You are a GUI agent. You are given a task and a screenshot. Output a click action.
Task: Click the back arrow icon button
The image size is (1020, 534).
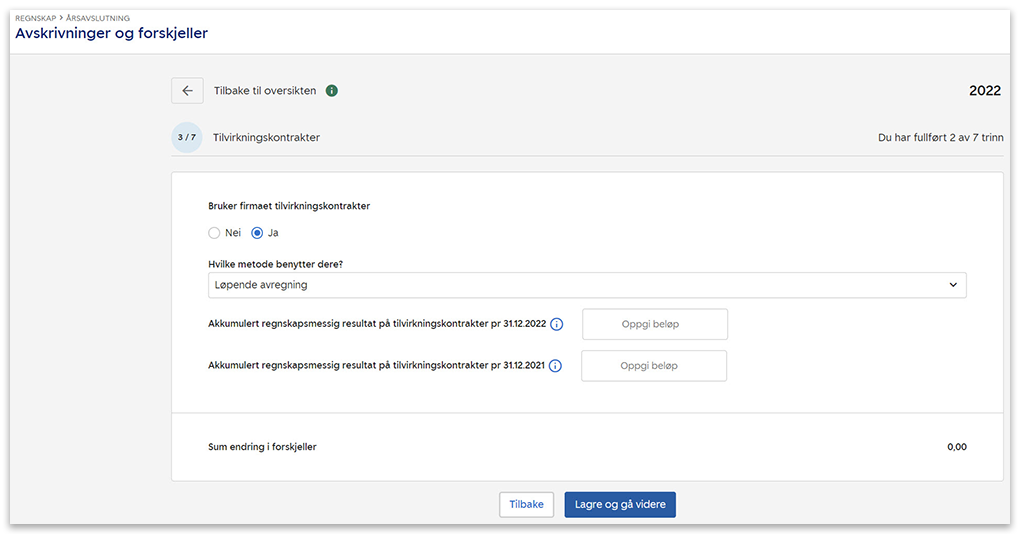[x=187, y=91]
